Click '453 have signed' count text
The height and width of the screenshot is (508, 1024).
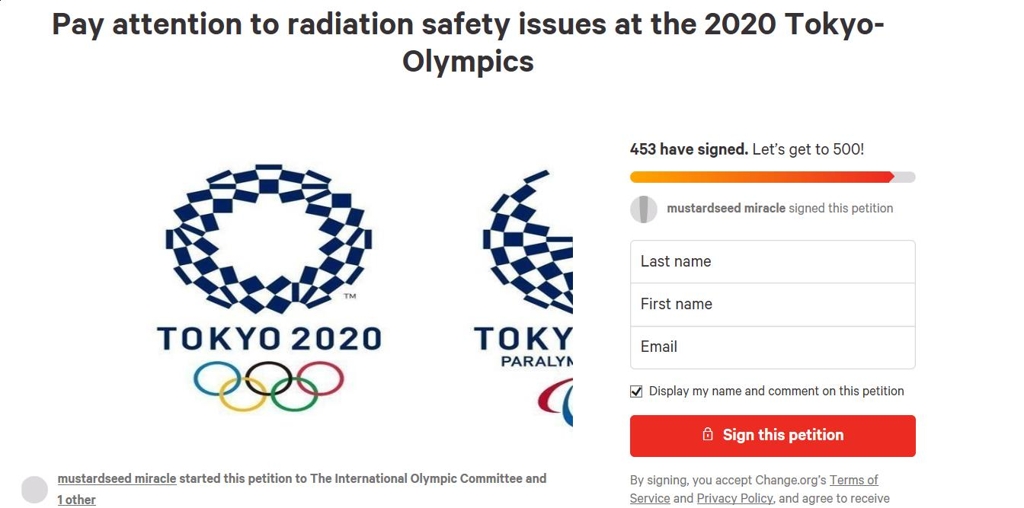pos(689,149)
